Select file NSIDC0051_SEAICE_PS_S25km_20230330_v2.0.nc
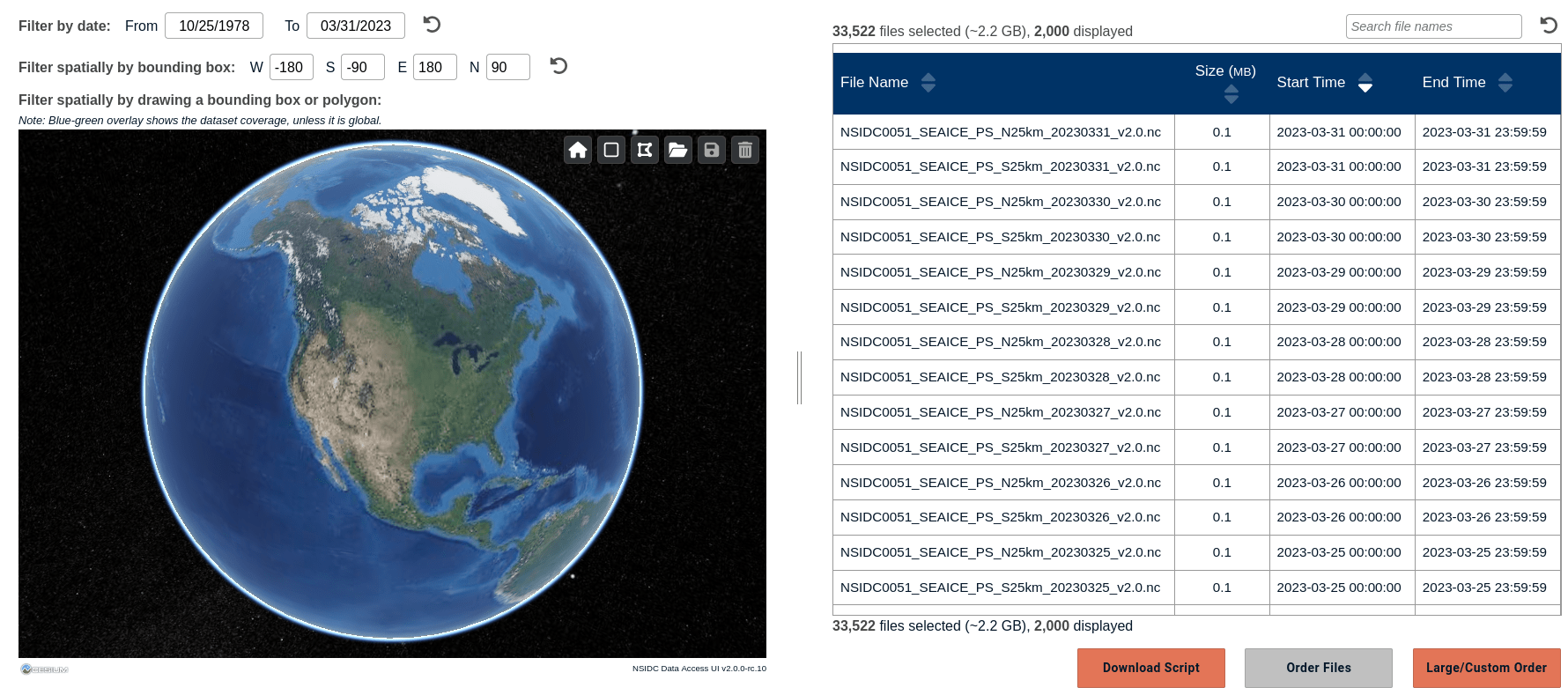This screenshot has height=695, width=1568. pos(1001,237)
